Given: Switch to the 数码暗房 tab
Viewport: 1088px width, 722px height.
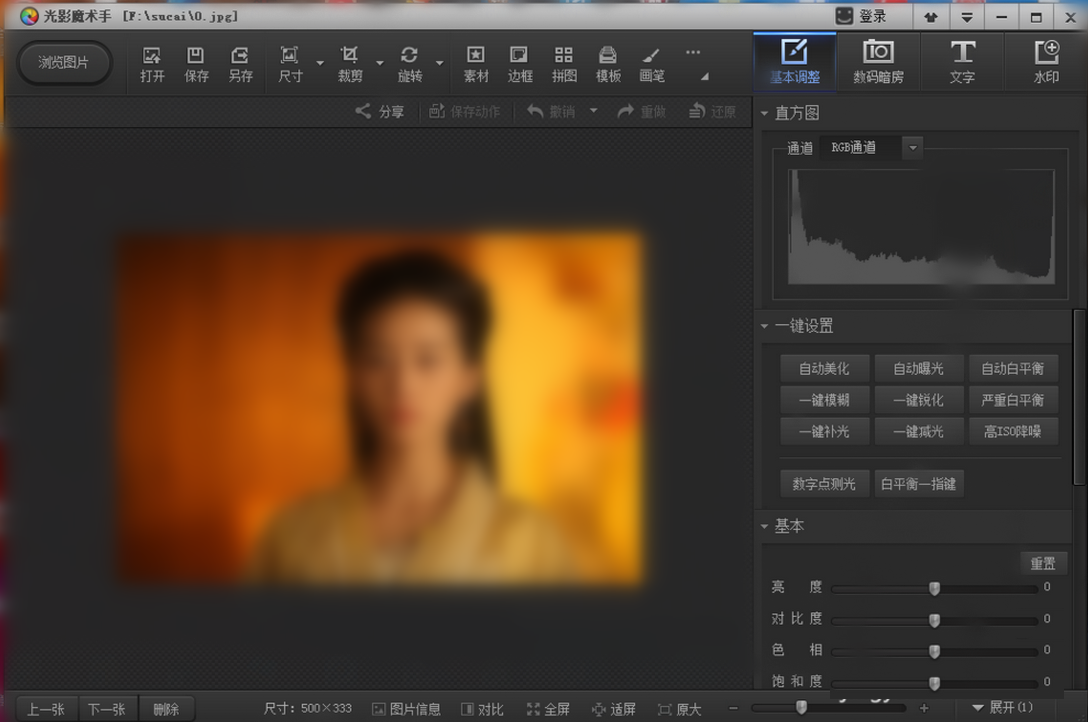Looking at the screenshot, I should 878,61.
